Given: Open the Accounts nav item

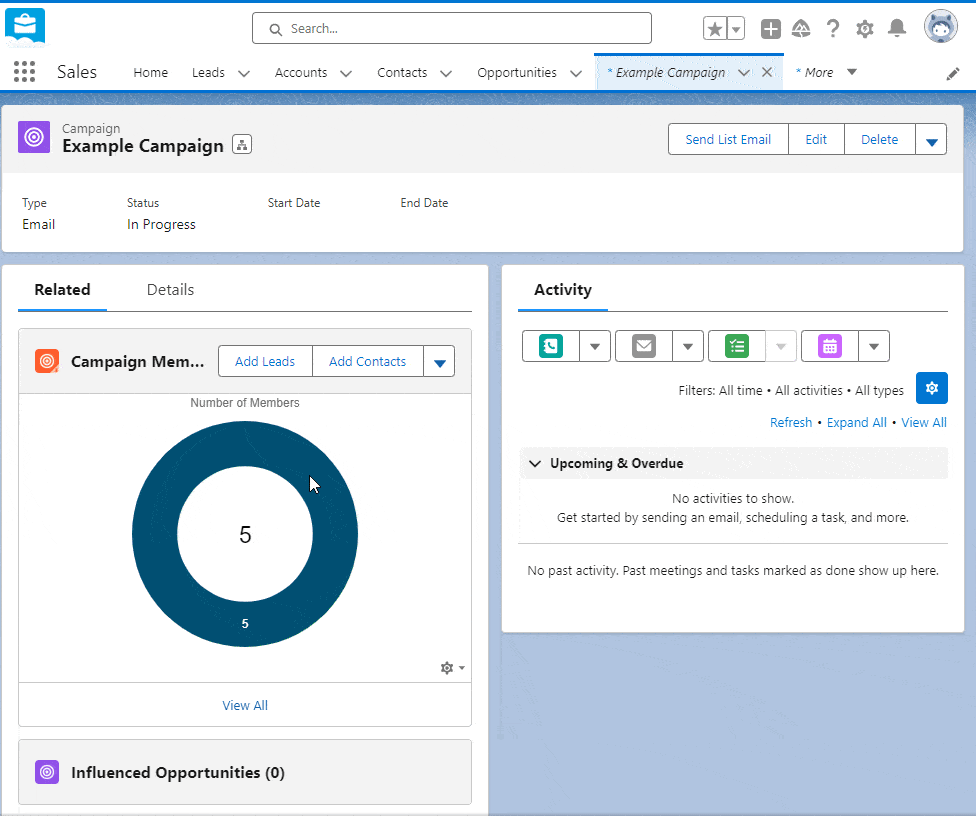Looking at the screenshot, I should coord(301,72).
